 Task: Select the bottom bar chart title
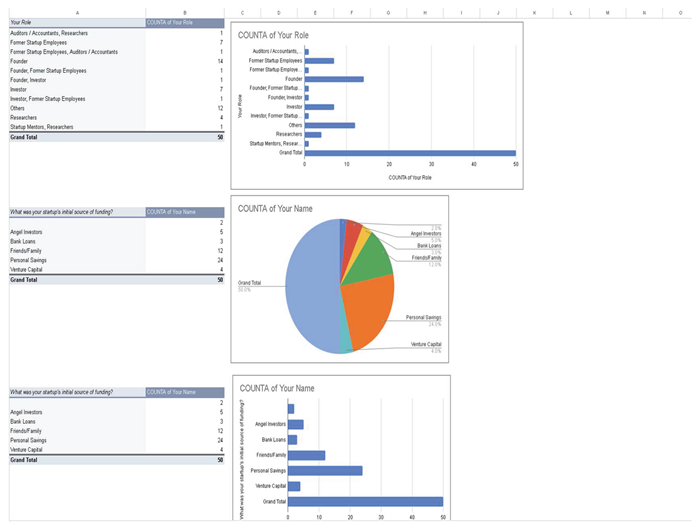point(276,388)
